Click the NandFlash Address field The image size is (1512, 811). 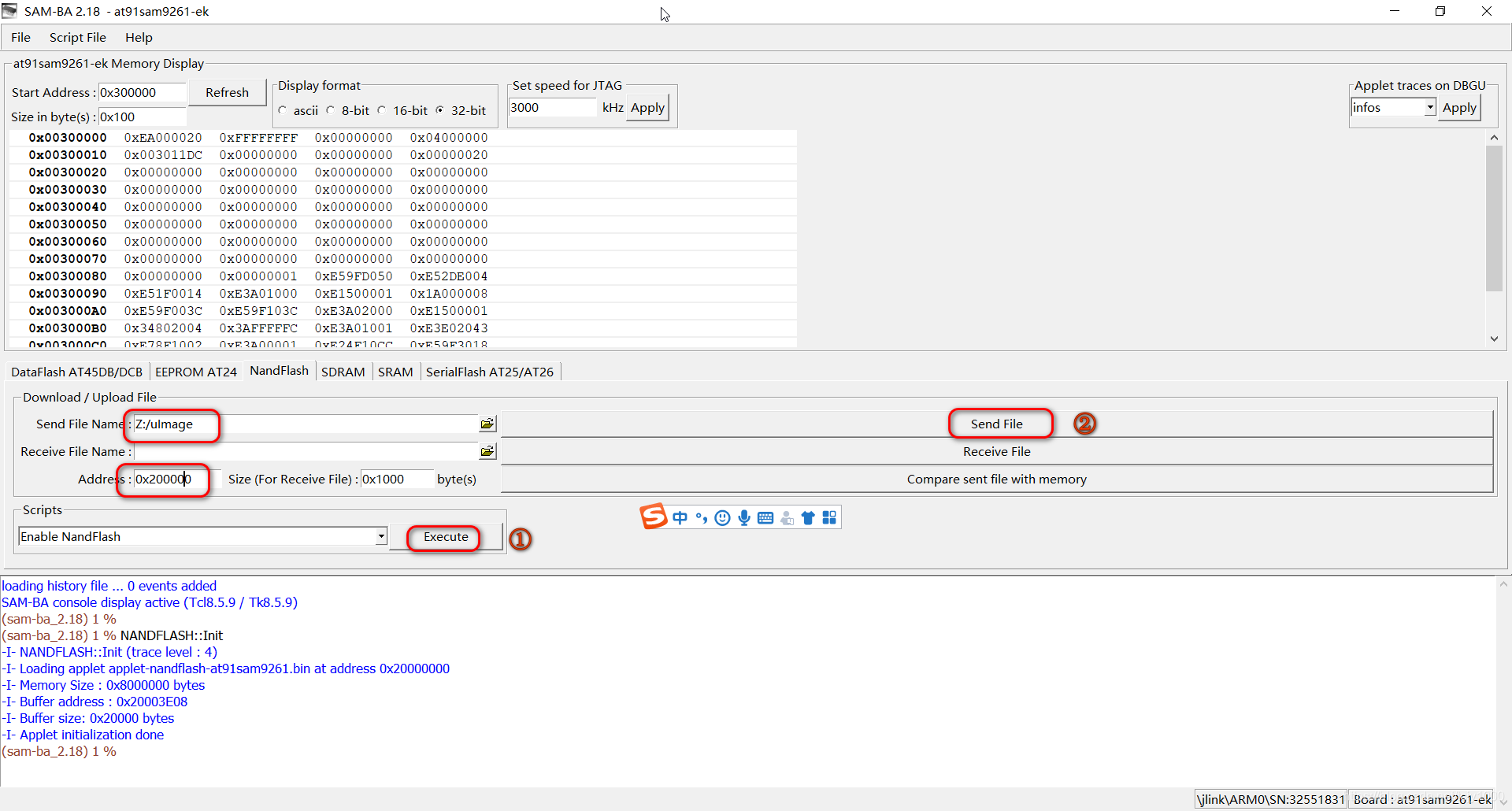tap(177, 479)
